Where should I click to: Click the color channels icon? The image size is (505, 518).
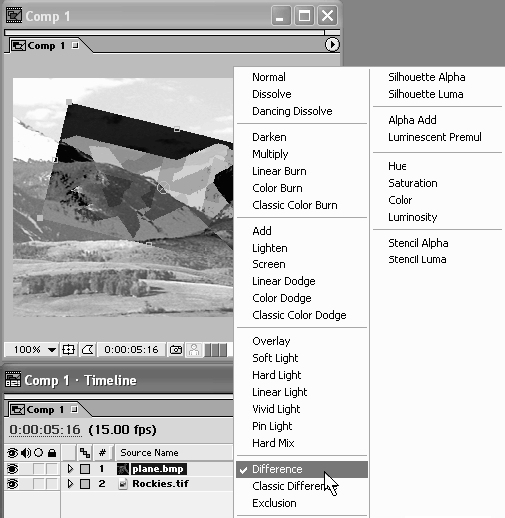[216, 350]
